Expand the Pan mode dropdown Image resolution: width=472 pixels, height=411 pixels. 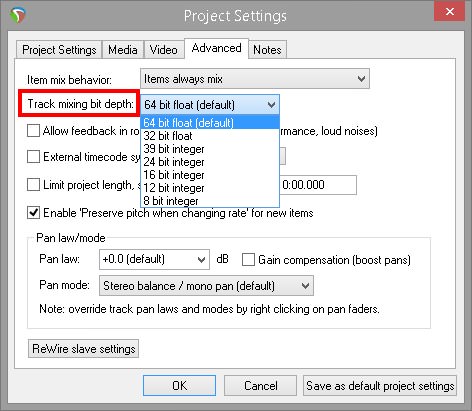206,286
